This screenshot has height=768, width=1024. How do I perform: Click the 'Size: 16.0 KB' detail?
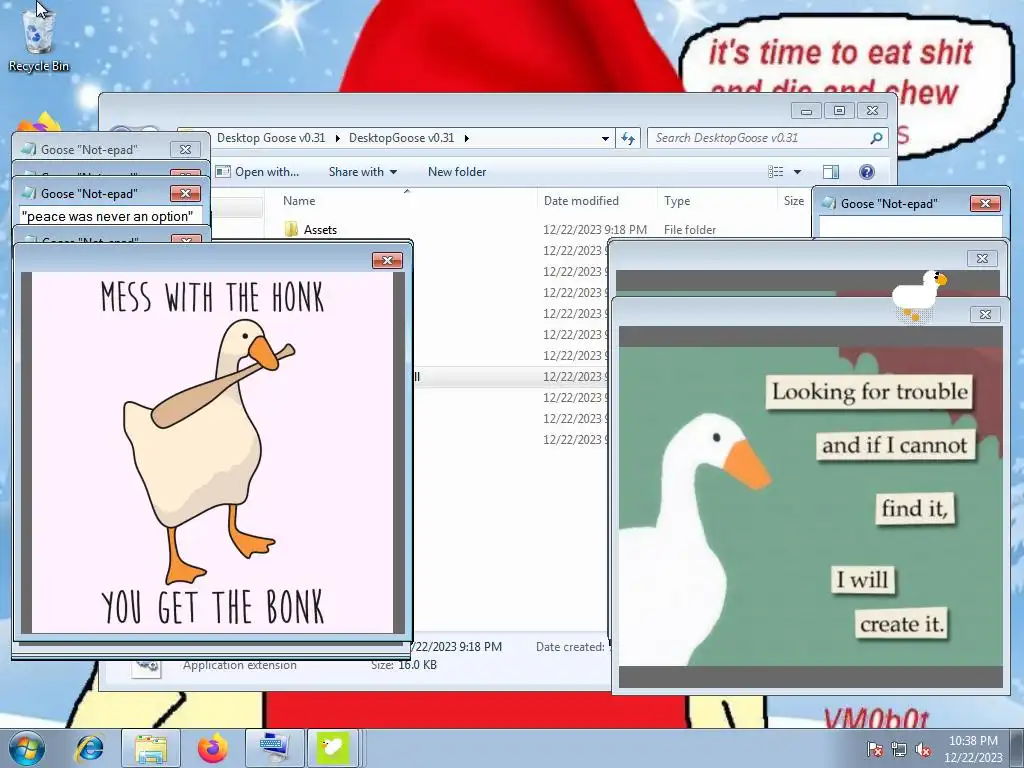point(404,665)
